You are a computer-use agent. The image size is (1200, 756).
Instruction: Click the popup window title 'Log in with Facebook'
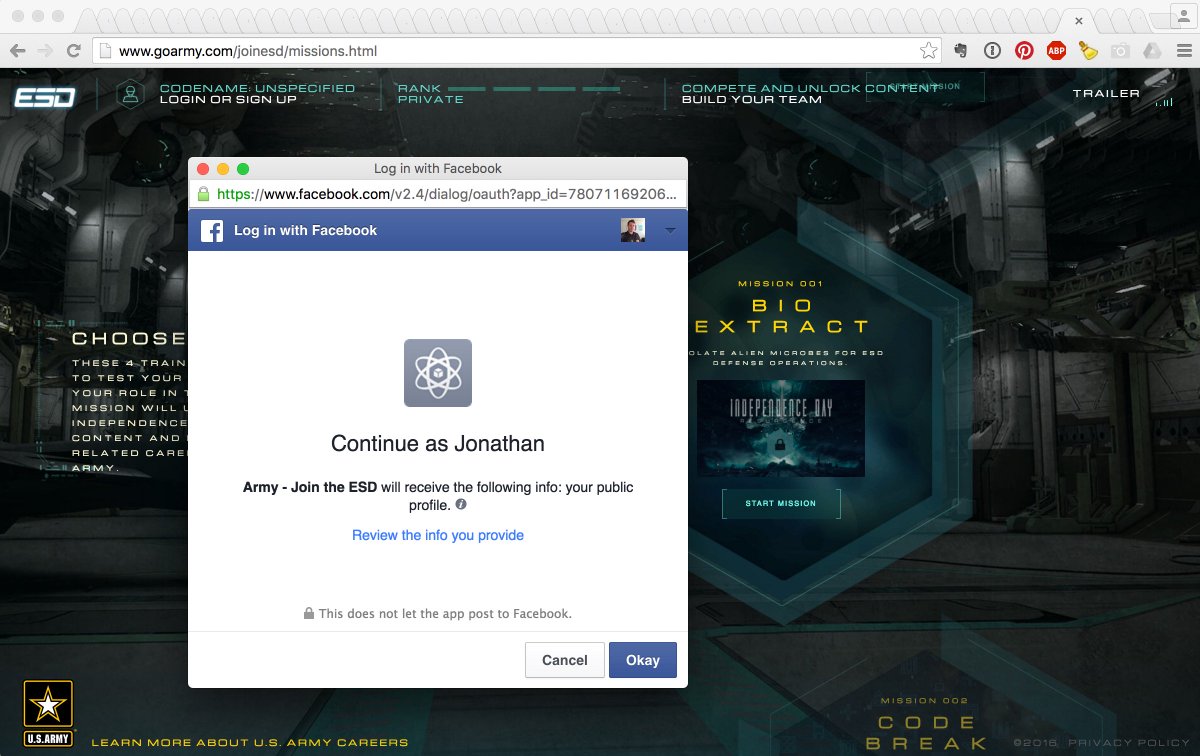(438, 168)
